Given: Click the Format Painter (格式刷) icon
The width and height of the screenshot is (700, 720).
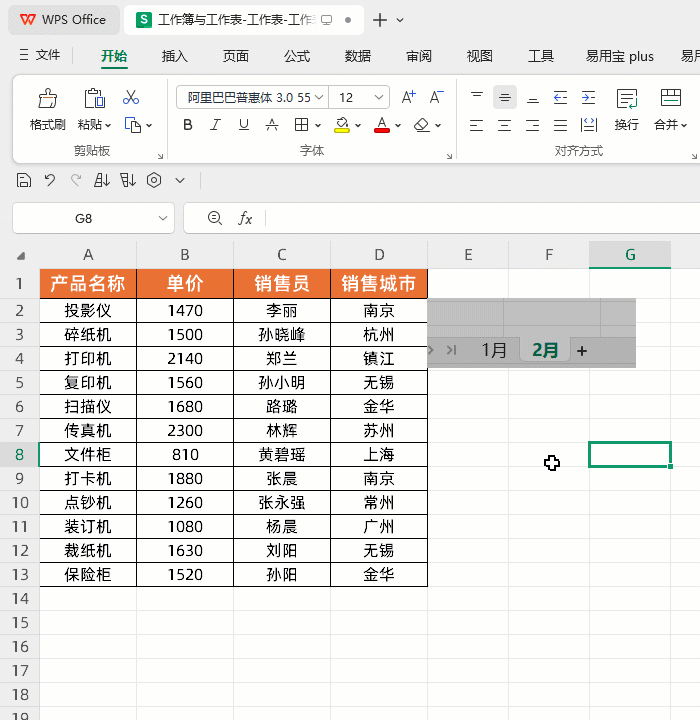Looking at the screenshot, I should pos(48,98).
